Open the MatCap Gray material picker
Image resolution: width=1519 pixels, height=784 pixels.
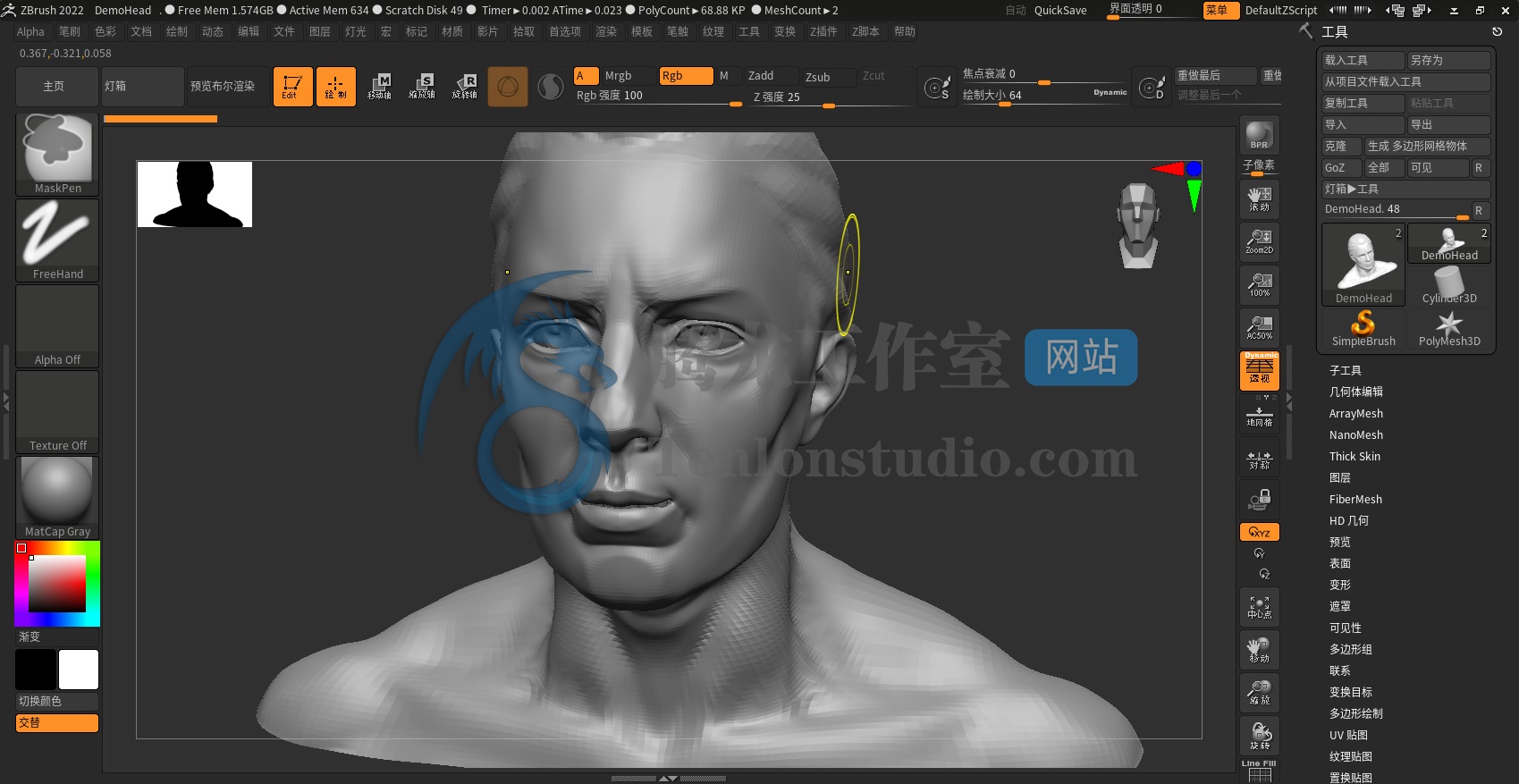(57, 497)
